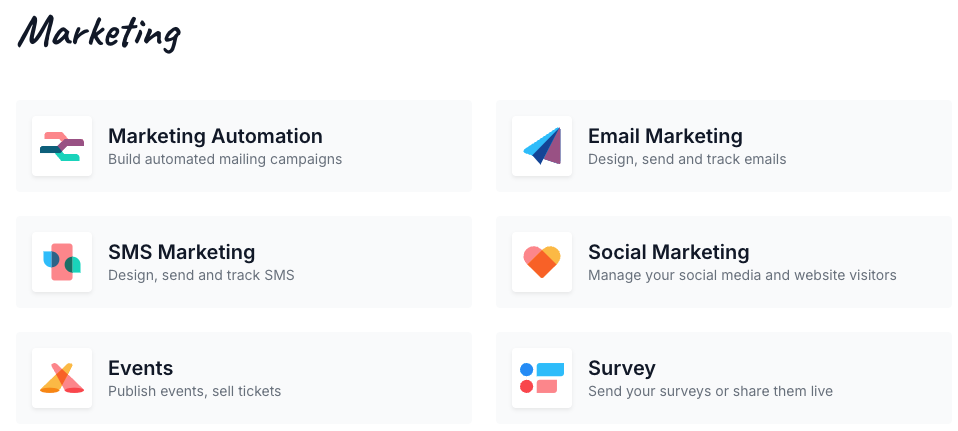Open the Email Marketing title link

(x=665, y=136)
